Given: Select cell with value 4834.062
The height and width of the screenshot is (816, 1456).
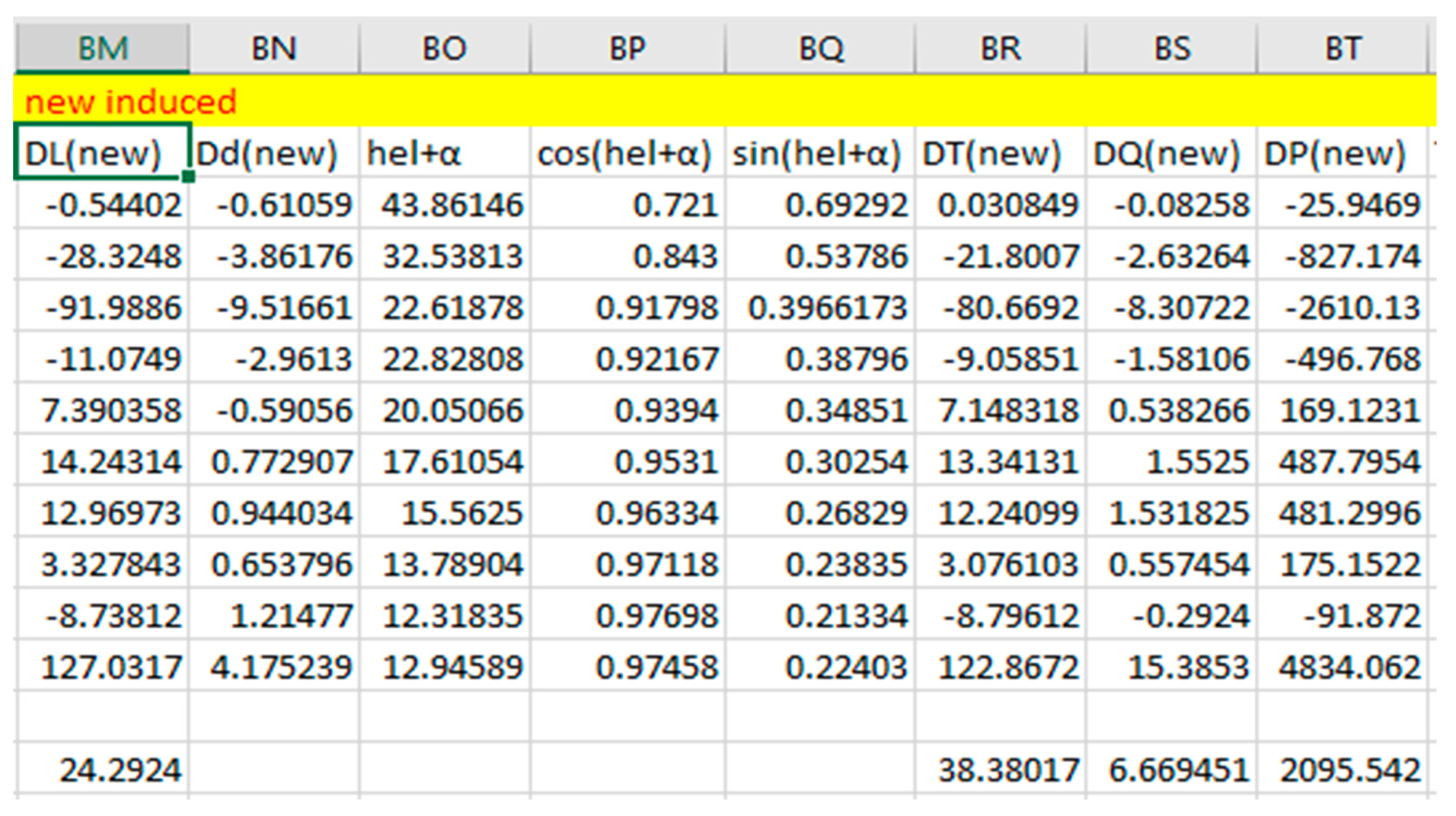Looking at the screenshot, I should 1350,667.
